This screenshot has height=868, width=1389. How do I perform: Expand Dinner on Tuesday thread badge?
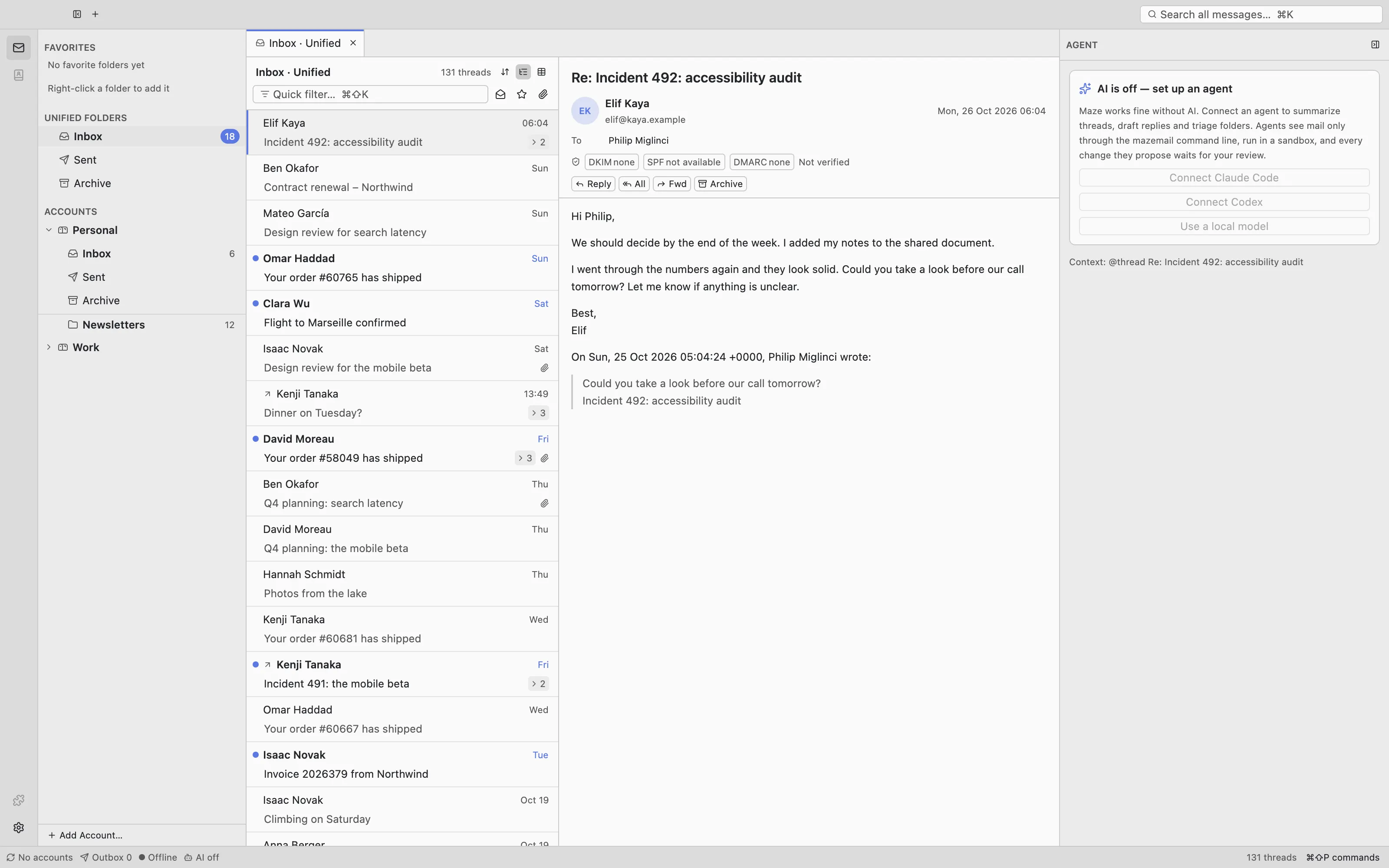coord(538,413)
